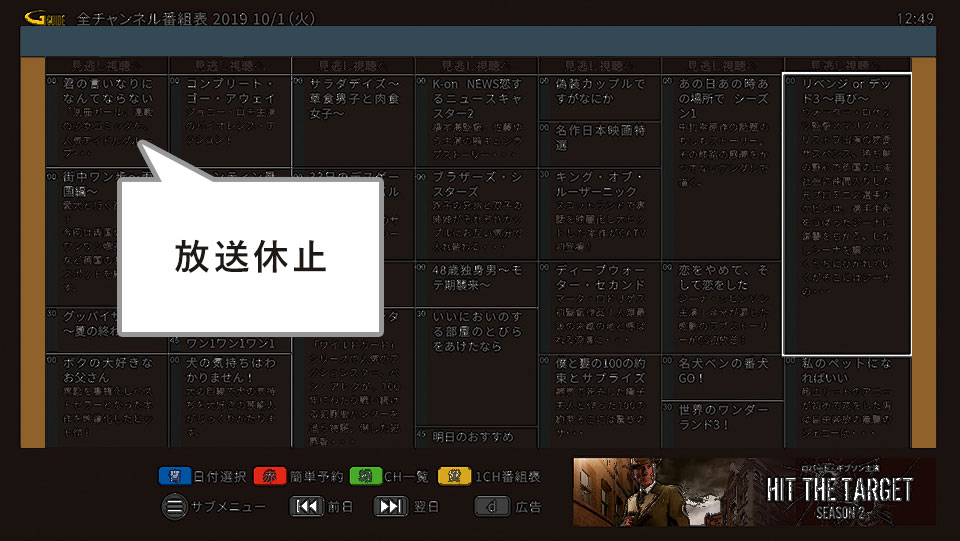Open the サブメニュー hamburger icon

pos(175,506)
